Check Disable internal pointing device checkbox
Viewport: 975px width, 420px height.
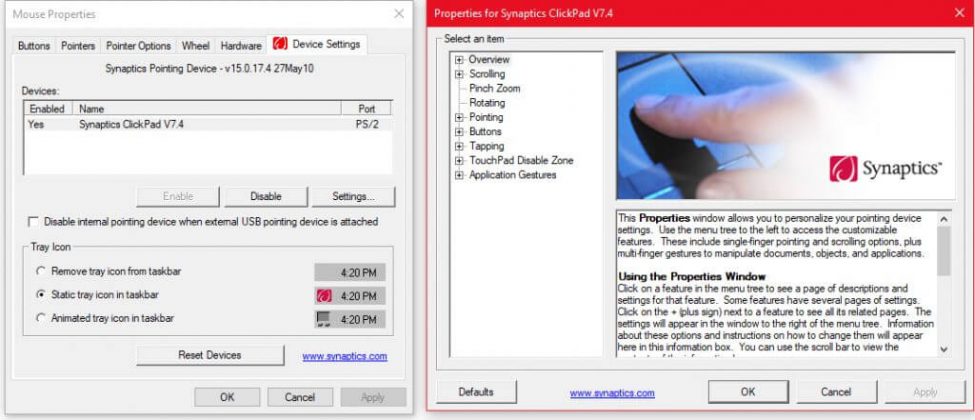coord(36,222)
